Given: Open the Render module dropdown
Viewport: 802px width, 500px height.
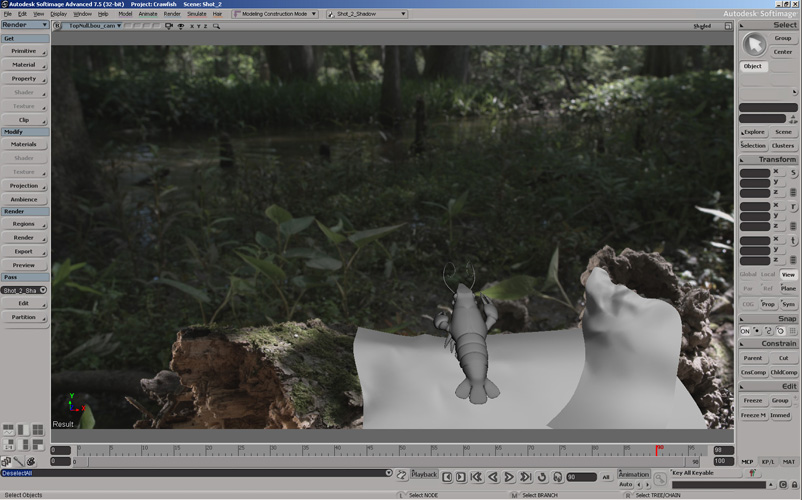Looking at the screenshot, I should click(x=25, y=25).
